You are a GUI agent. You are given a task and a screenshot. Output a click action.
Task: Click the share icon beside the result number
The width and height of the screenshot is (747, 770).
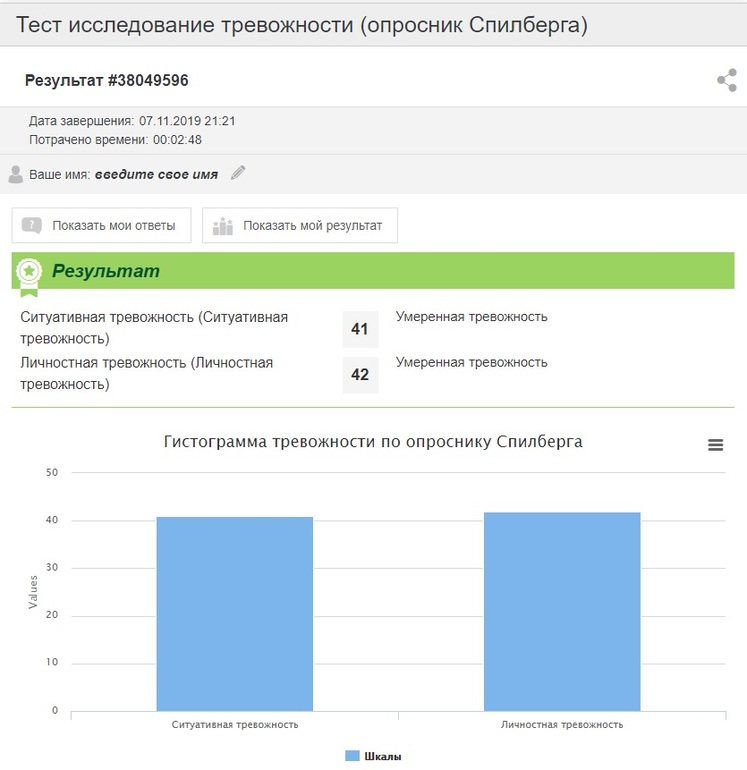727,81
